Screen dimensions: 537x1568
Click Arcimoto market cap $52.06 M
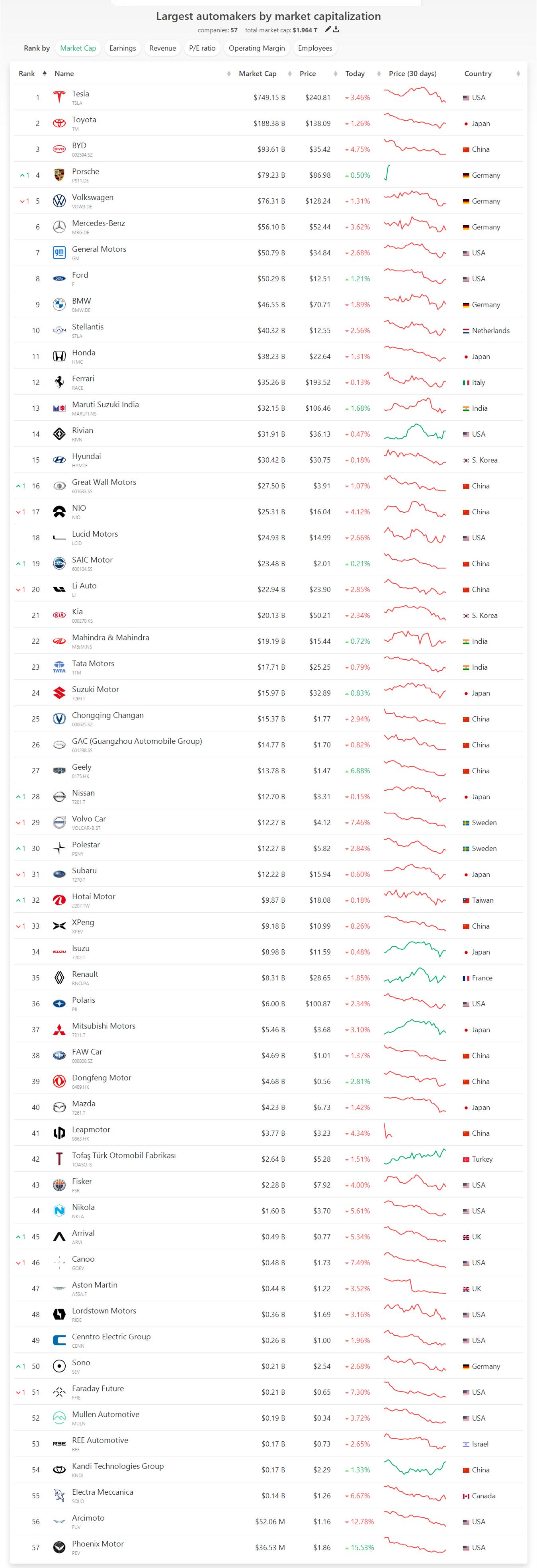coord(270,1521)
